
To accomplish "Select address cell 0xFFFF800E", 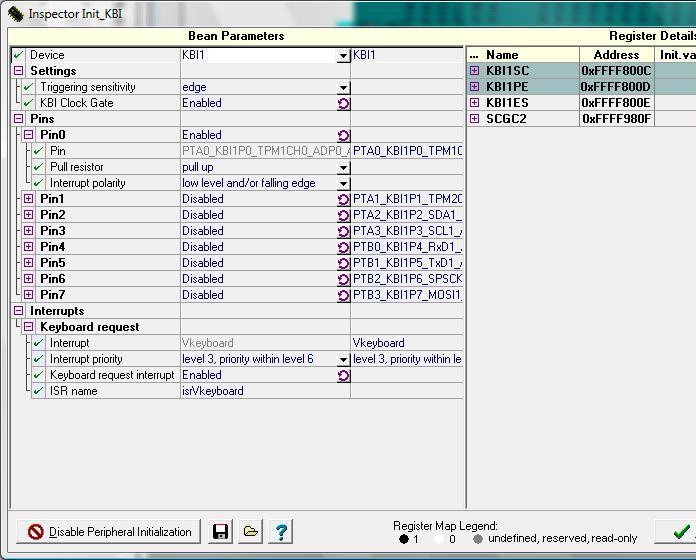I will [617, 103].
